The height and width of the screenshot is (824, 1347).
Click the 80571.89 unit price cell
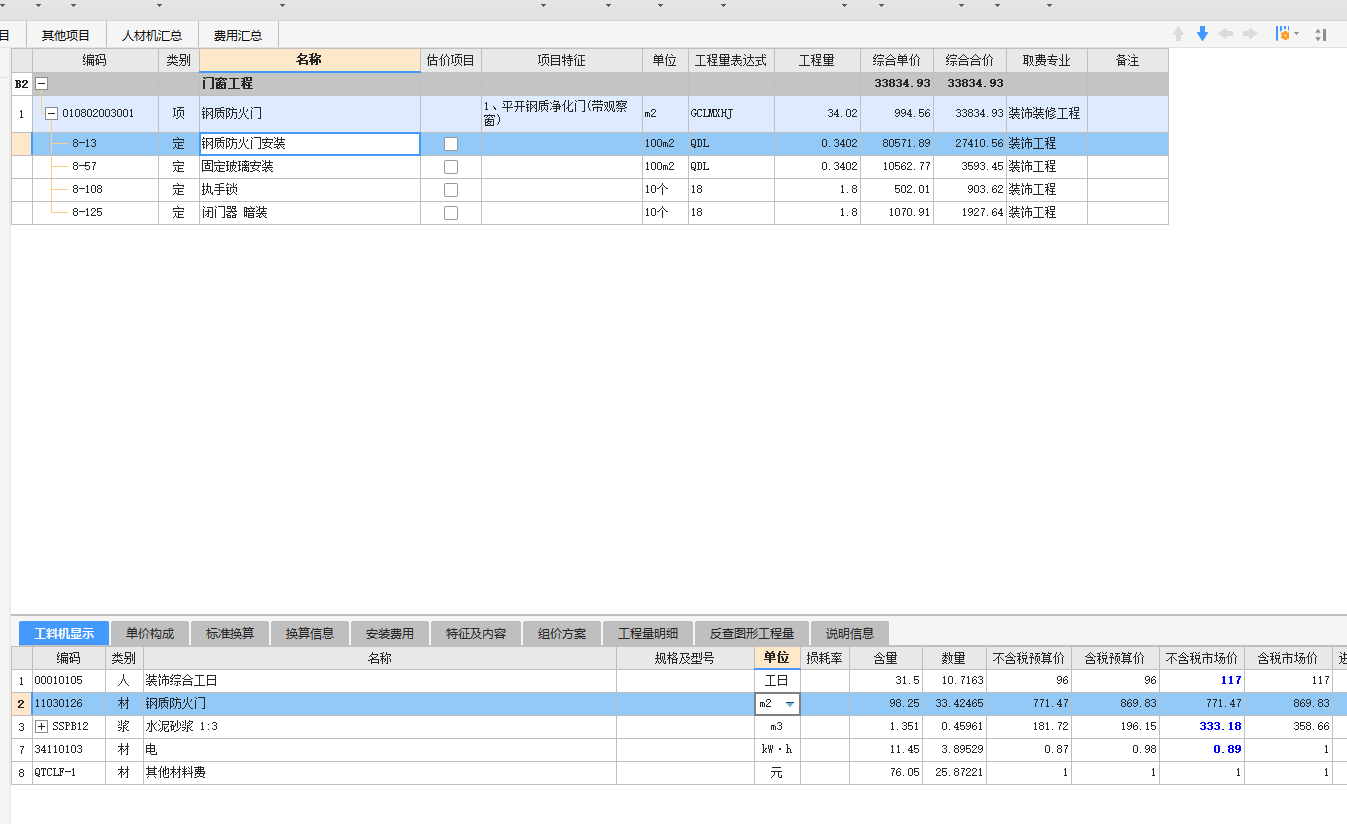point(897,144)
